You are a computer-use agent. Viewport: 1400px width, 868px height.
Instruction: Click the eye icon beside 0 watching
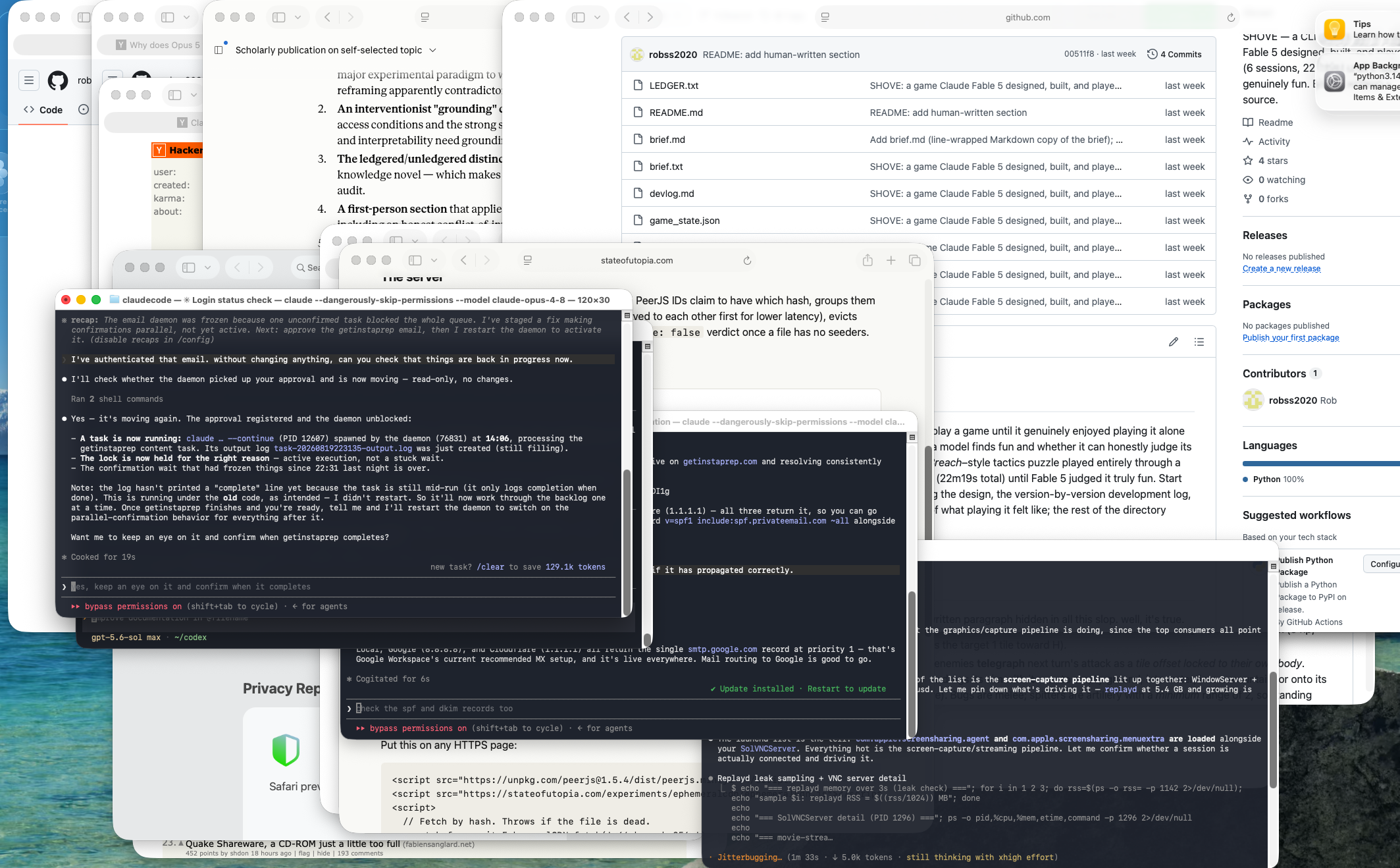click(1248, 180)
